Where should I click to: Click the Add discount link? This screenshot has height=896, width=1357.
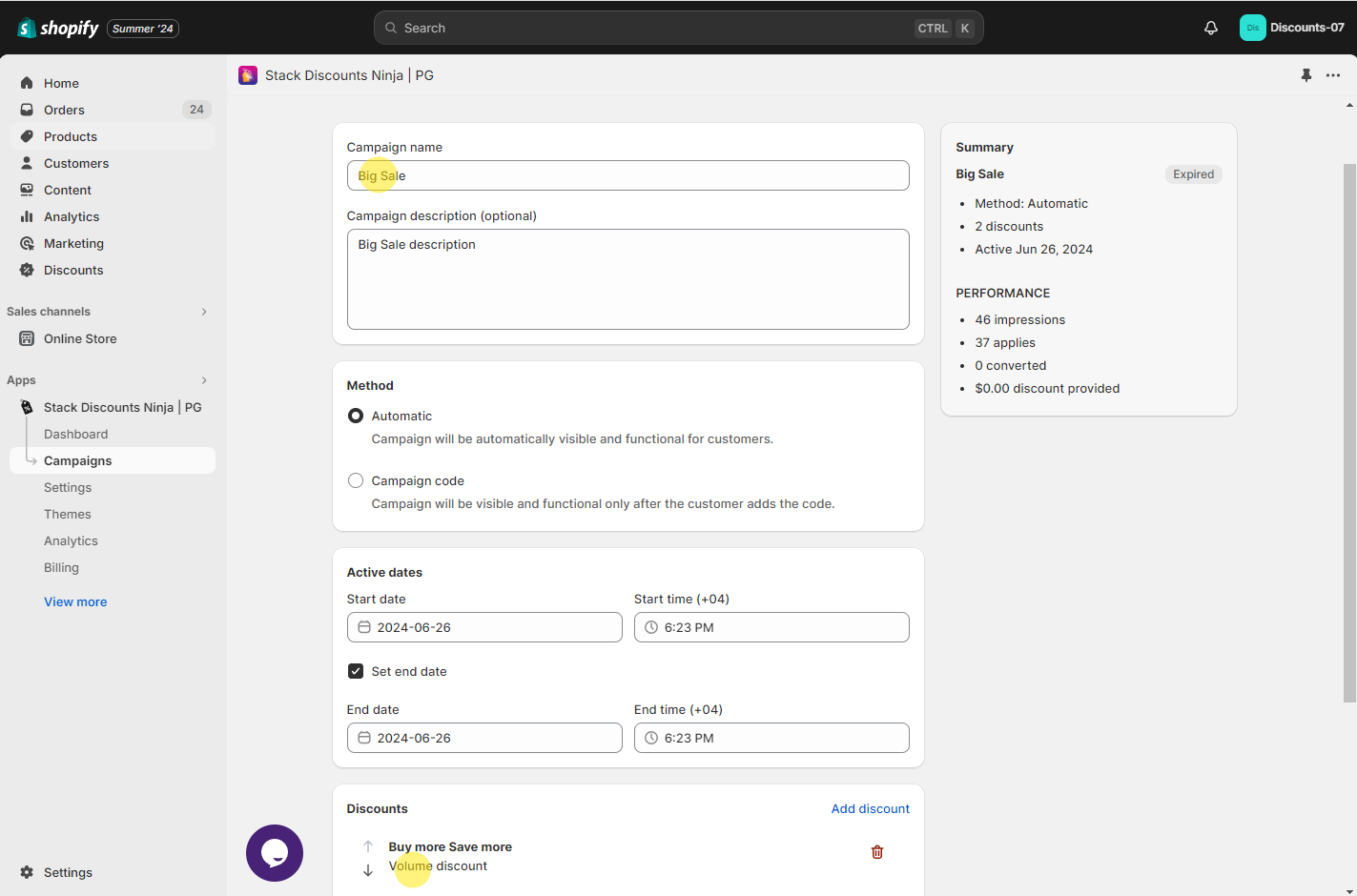pyautogui.click(x=870, y=808)
